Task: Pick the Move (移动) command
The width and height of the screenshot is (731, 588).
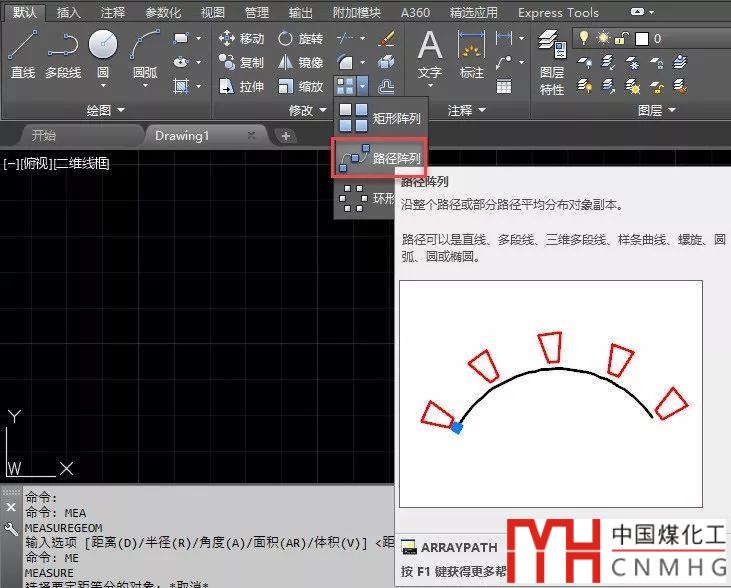Action: point(241,38)
